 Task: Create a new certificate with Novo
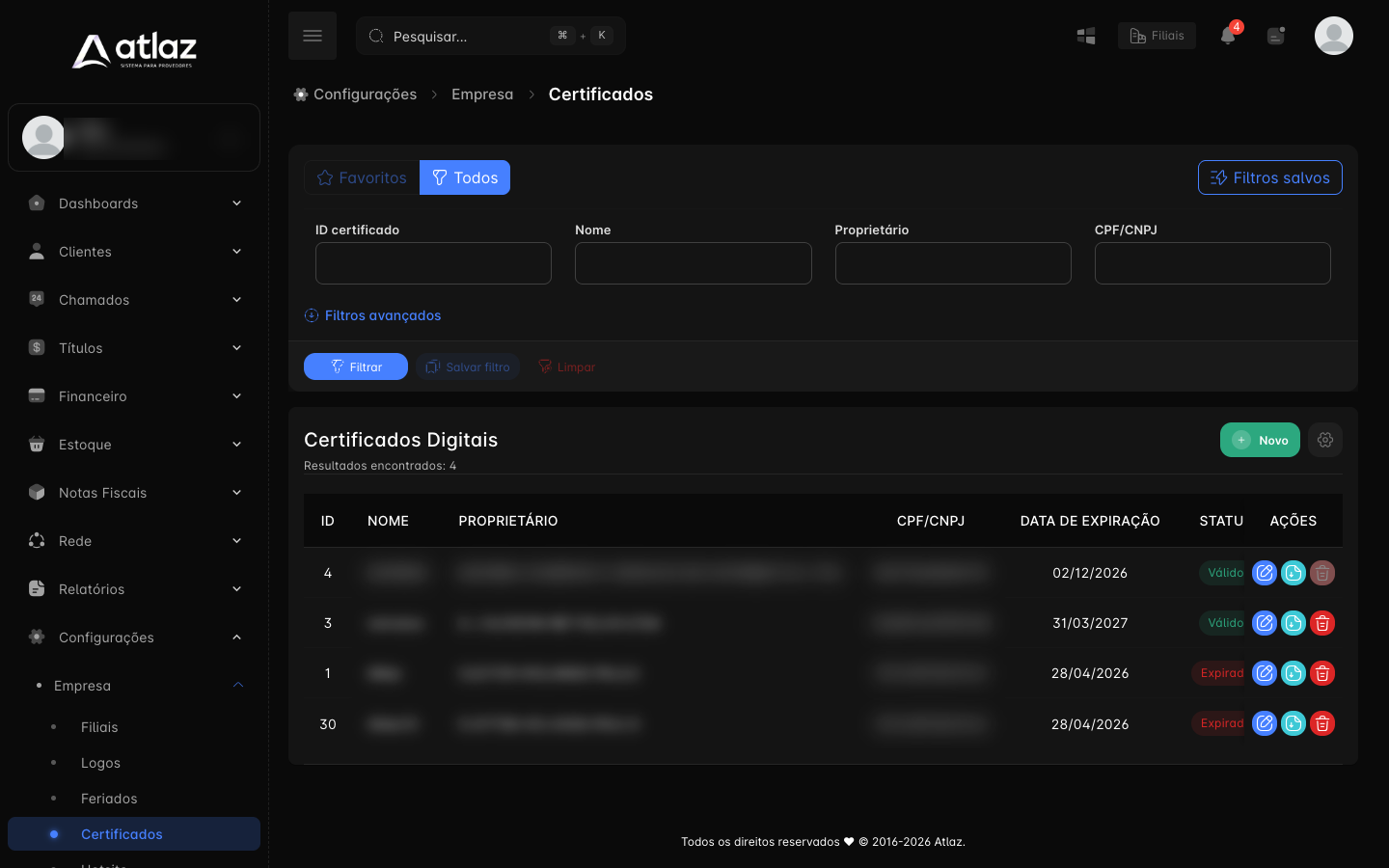(1260, 440)
